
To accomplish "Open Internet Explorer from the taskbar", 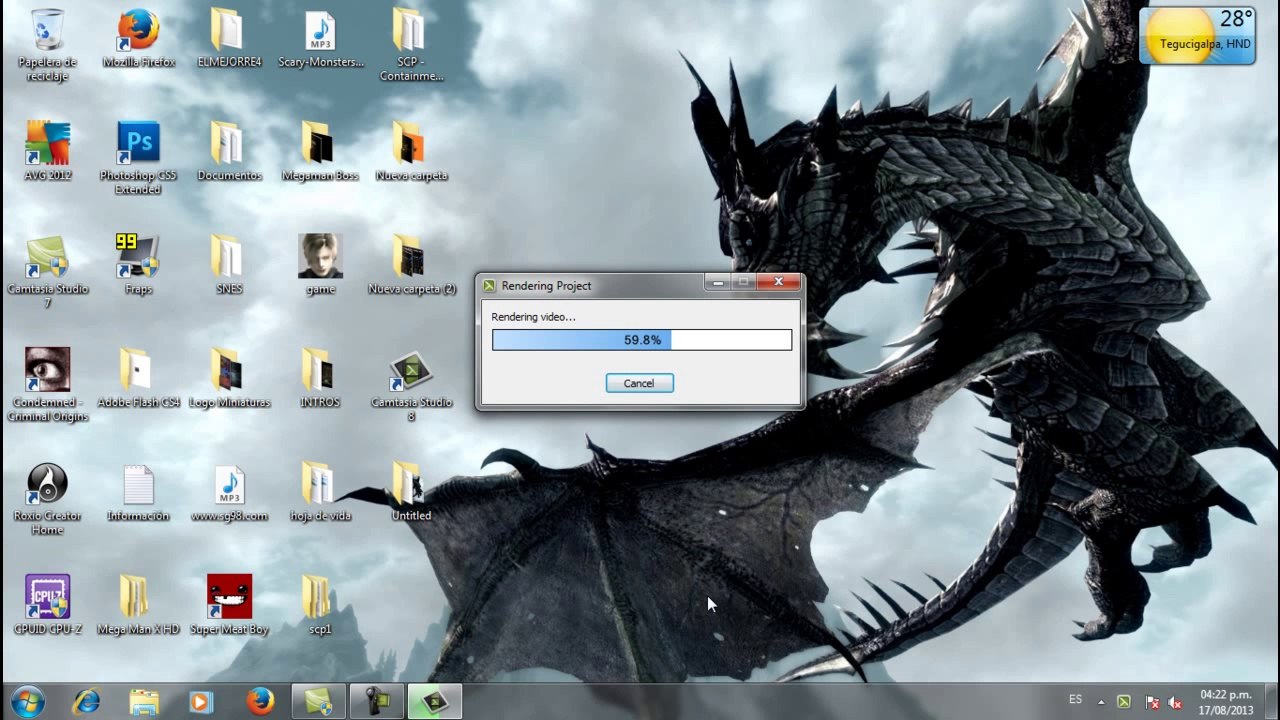I will coord(87,702).
